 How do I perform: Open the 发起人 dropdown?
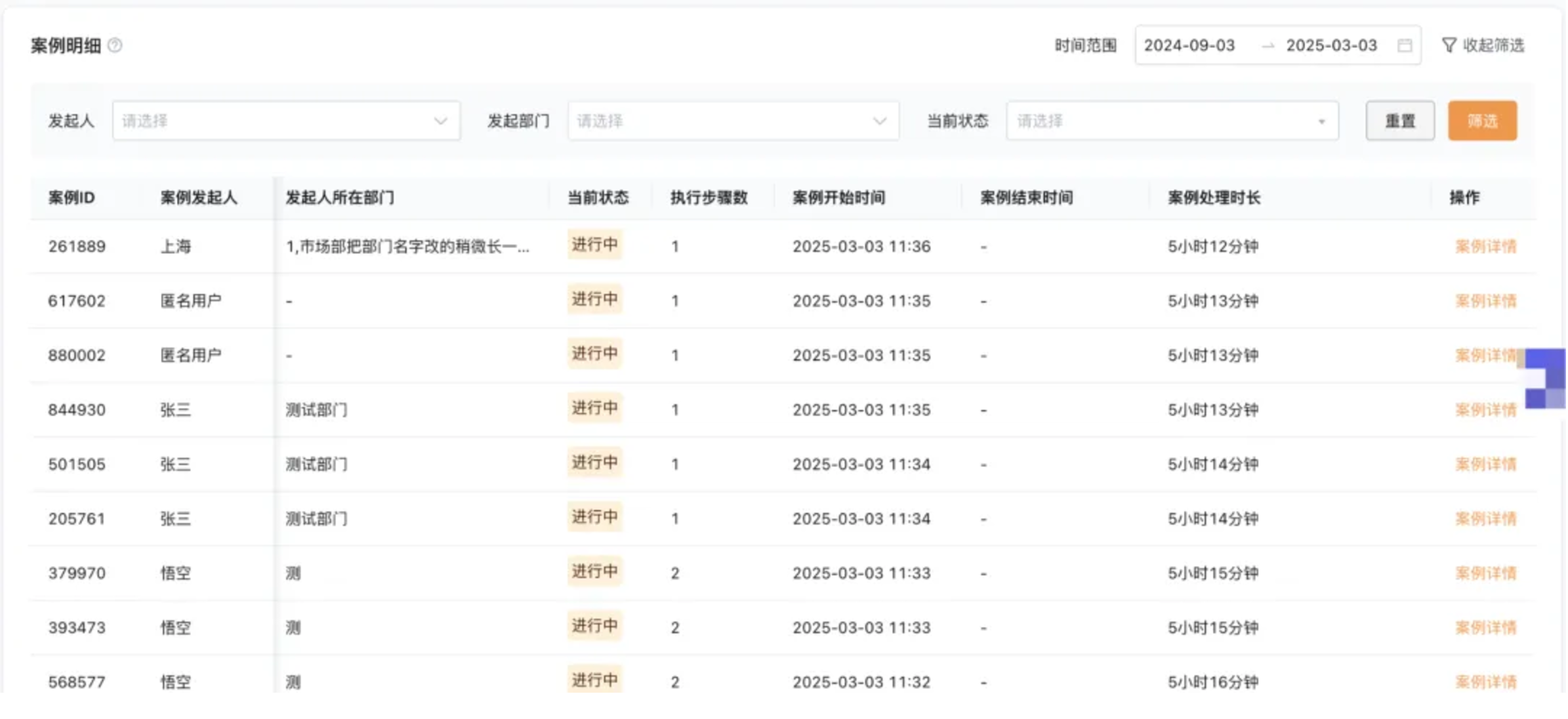[286, 121]
